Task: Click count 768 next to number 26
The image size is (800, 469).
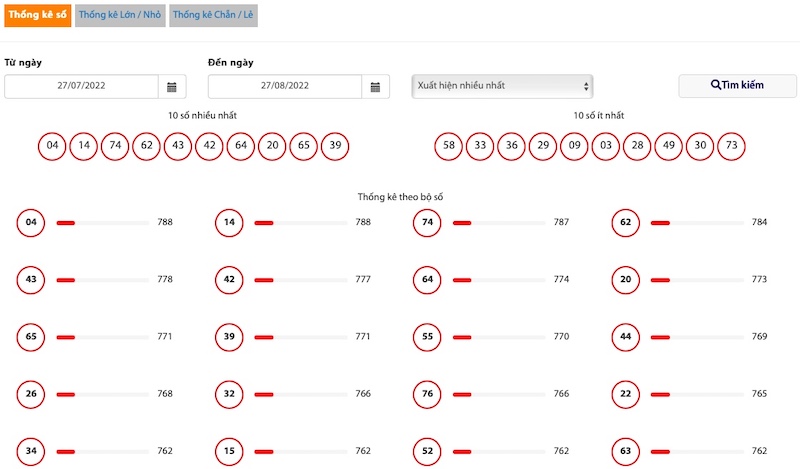Action: [165, 393]
